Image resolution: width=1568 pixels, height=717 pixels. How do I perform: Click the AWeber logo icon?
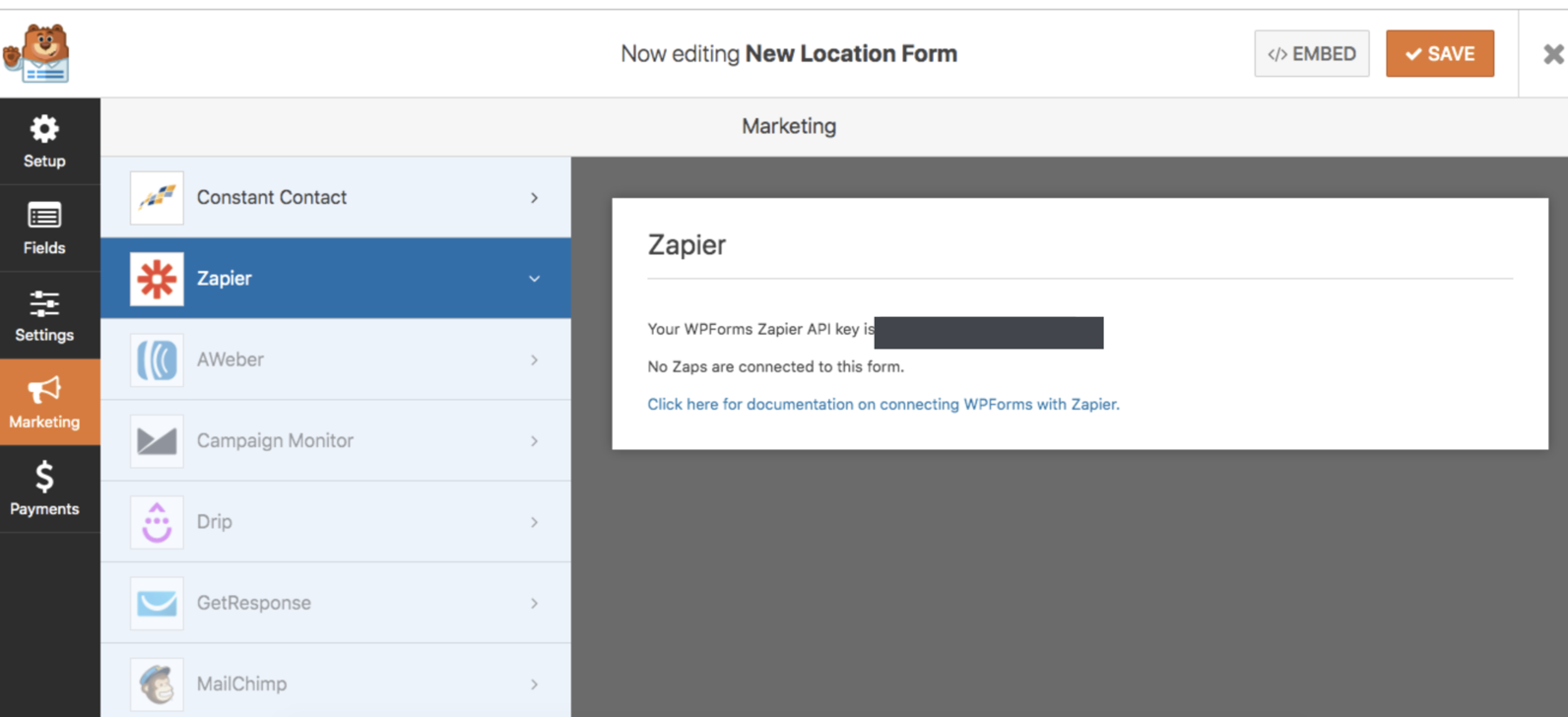pos(157,359)
